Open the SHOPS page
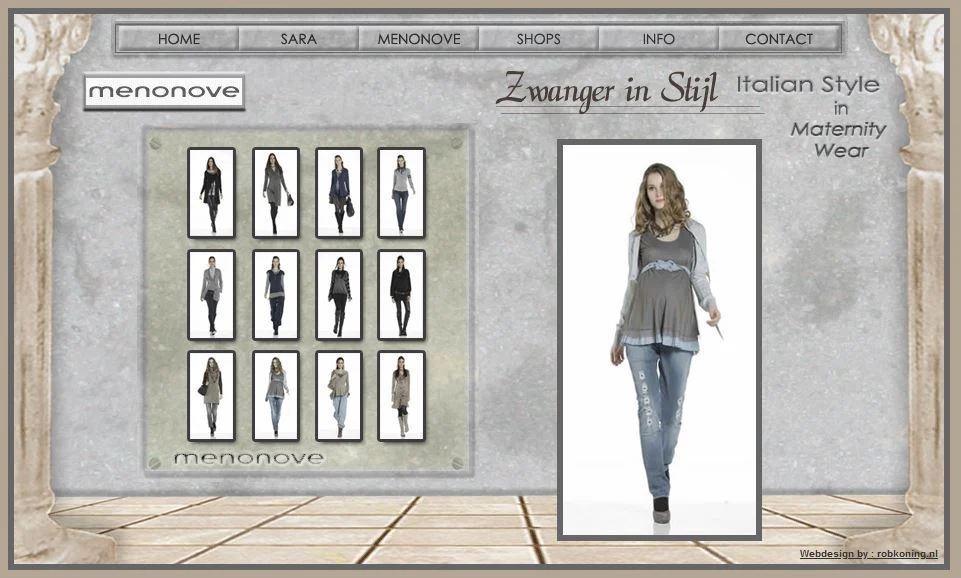This screenshot has width=961, height=578. [x=538, y=39]
